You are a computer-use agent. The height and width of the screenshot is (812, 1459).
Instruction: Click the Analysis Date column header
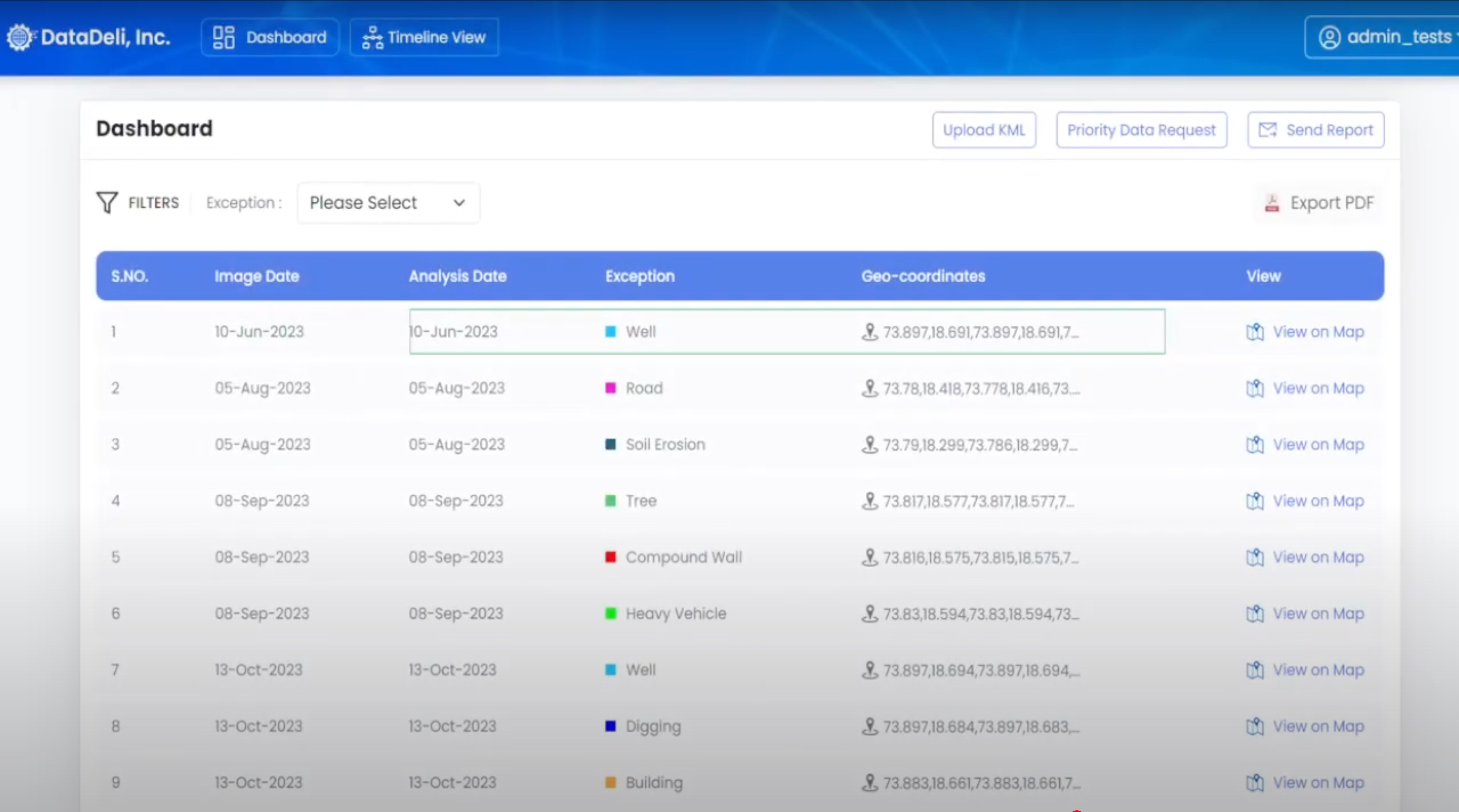tap(458, 276)
